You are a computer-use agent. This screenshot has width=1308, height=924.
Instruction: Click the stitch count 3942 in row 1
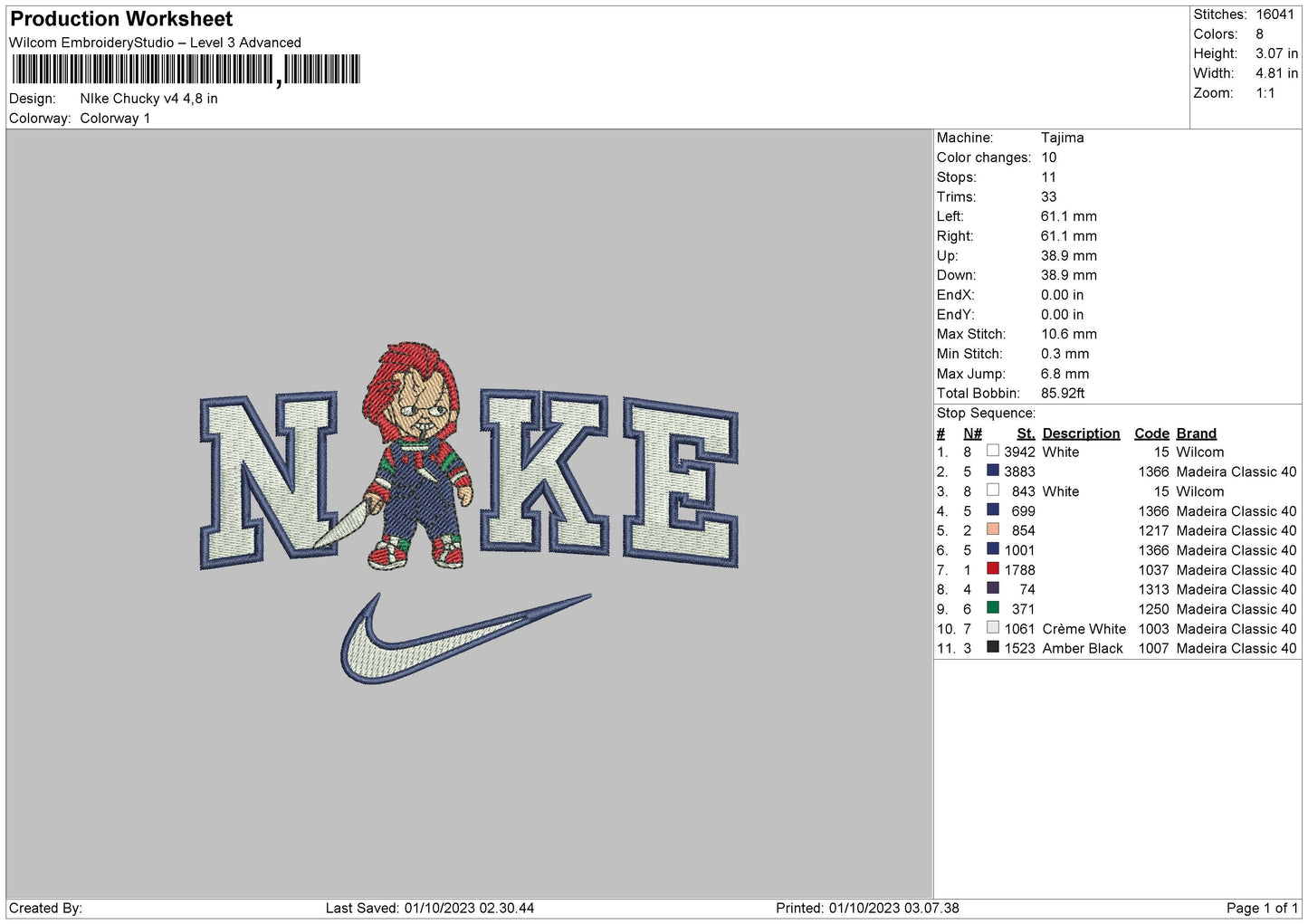click(1019, 452)
